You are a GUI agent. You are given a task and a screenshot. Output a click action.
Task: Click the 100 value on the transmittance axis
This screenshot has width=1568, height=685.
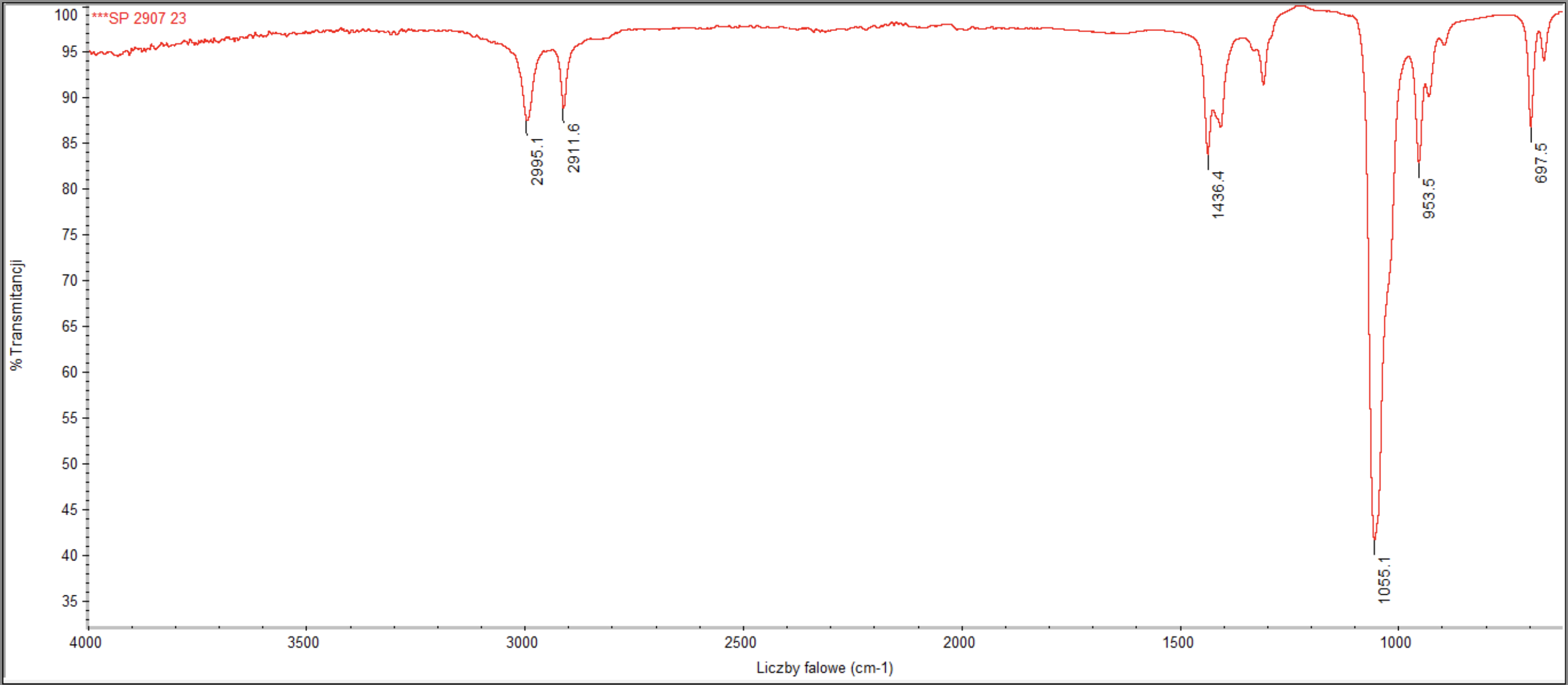tap(66, 14)
